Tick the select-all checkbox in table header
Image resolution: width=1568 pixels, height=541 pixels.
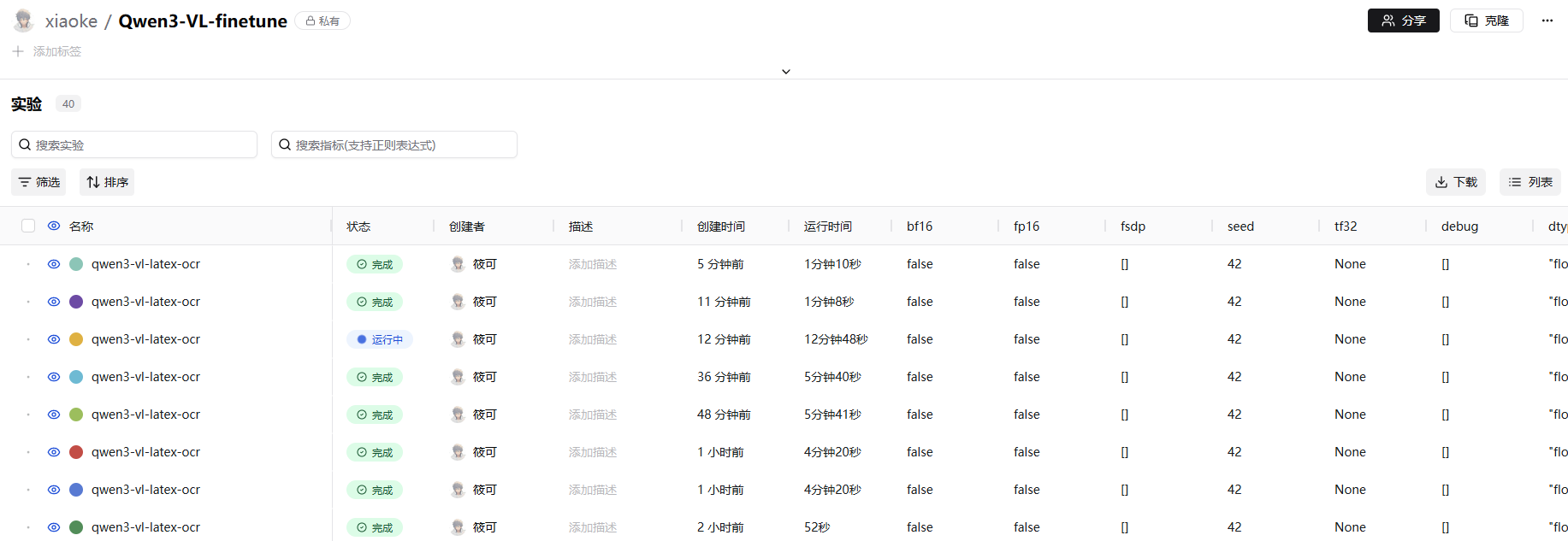coord(28,226)
